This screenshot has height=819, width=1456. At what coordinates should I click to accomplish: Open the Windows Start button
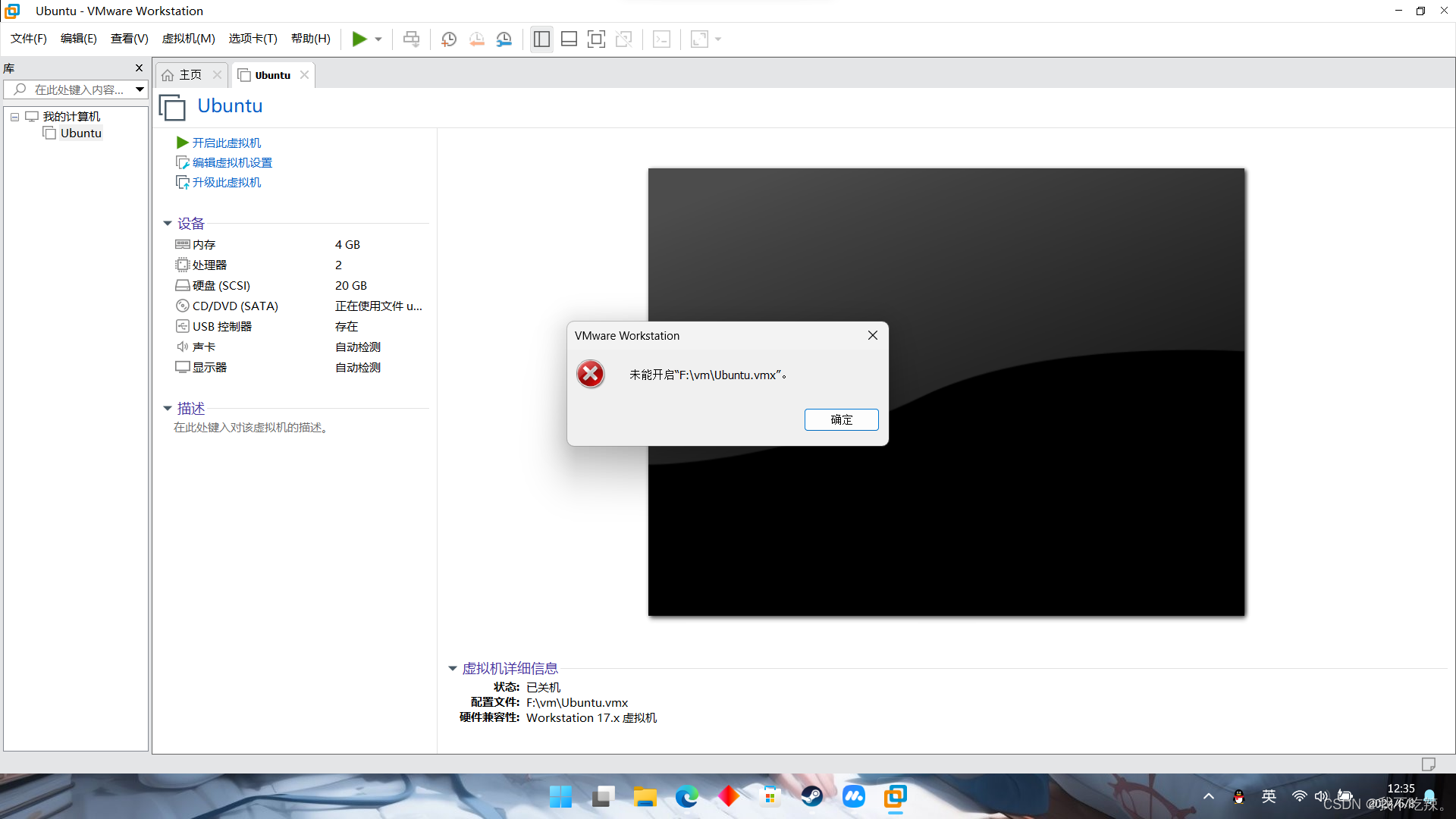560,796
